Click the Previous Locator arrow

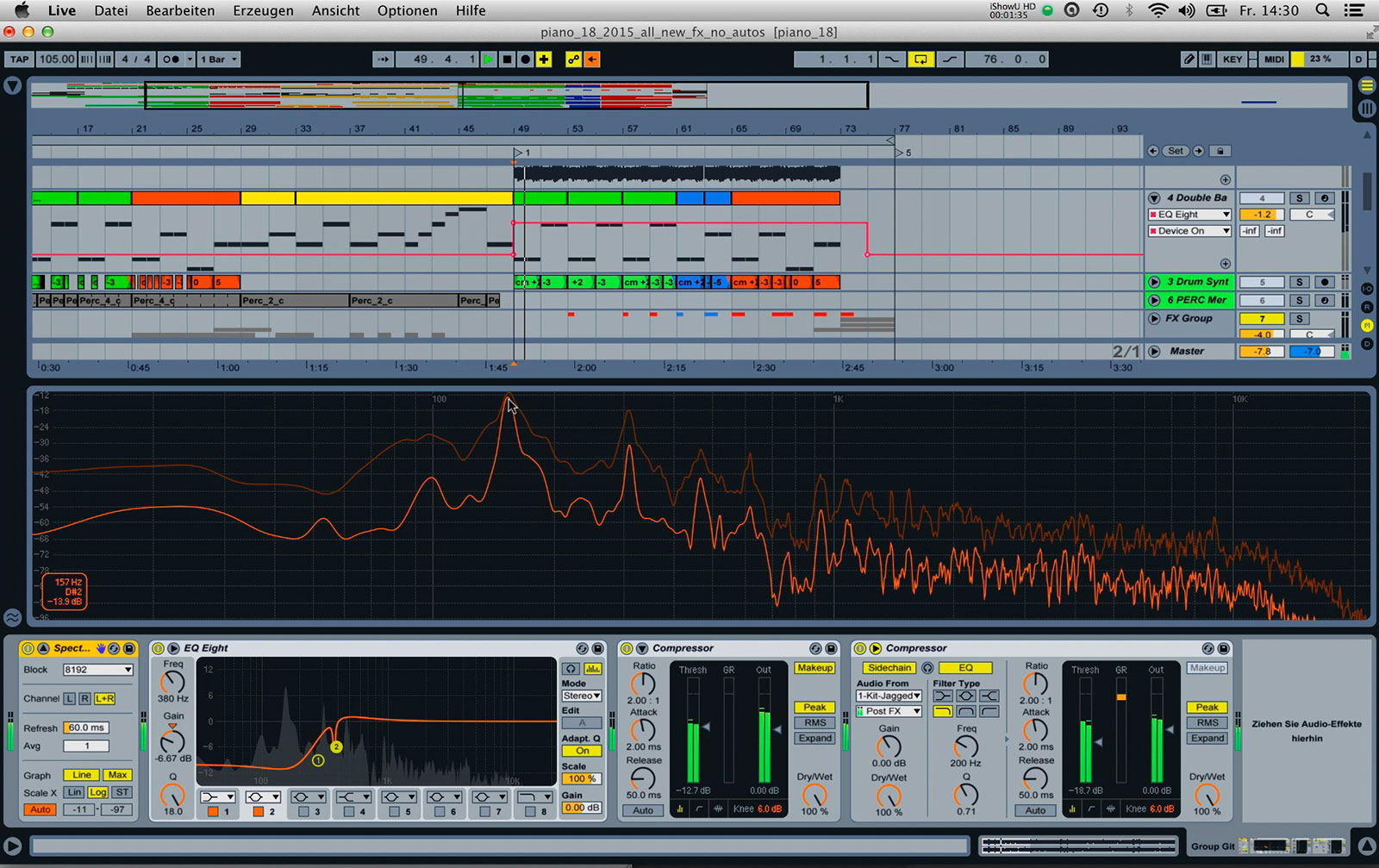click(1153, 151)
